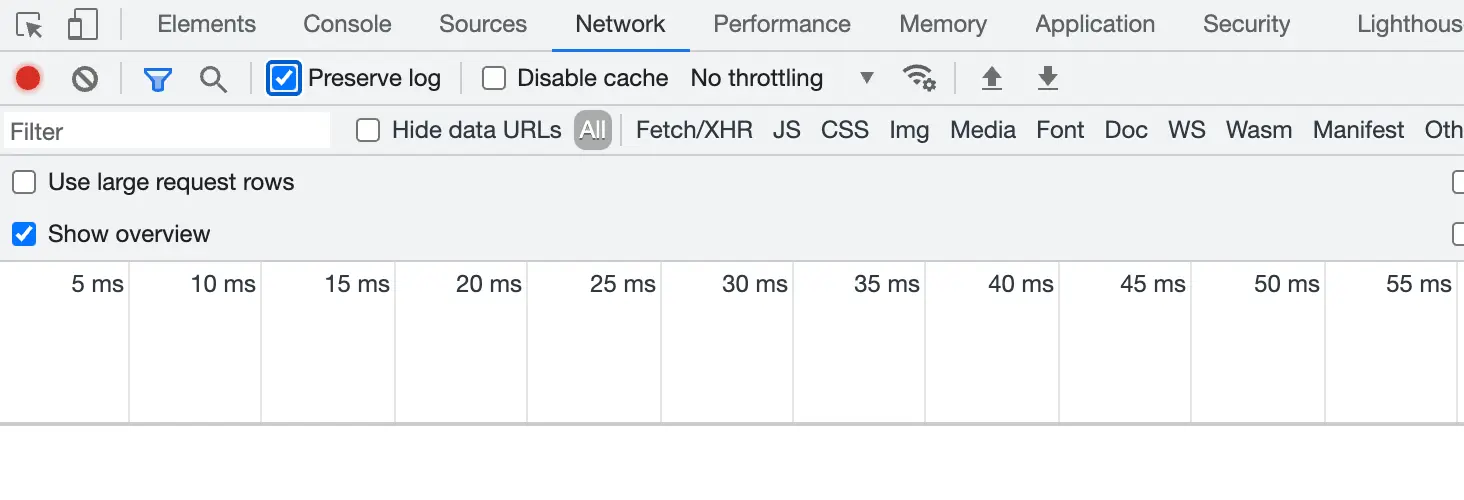The width and height of the screenshot is (1464, 500).
Task: Stop recording network log
Action: point(28,78)
